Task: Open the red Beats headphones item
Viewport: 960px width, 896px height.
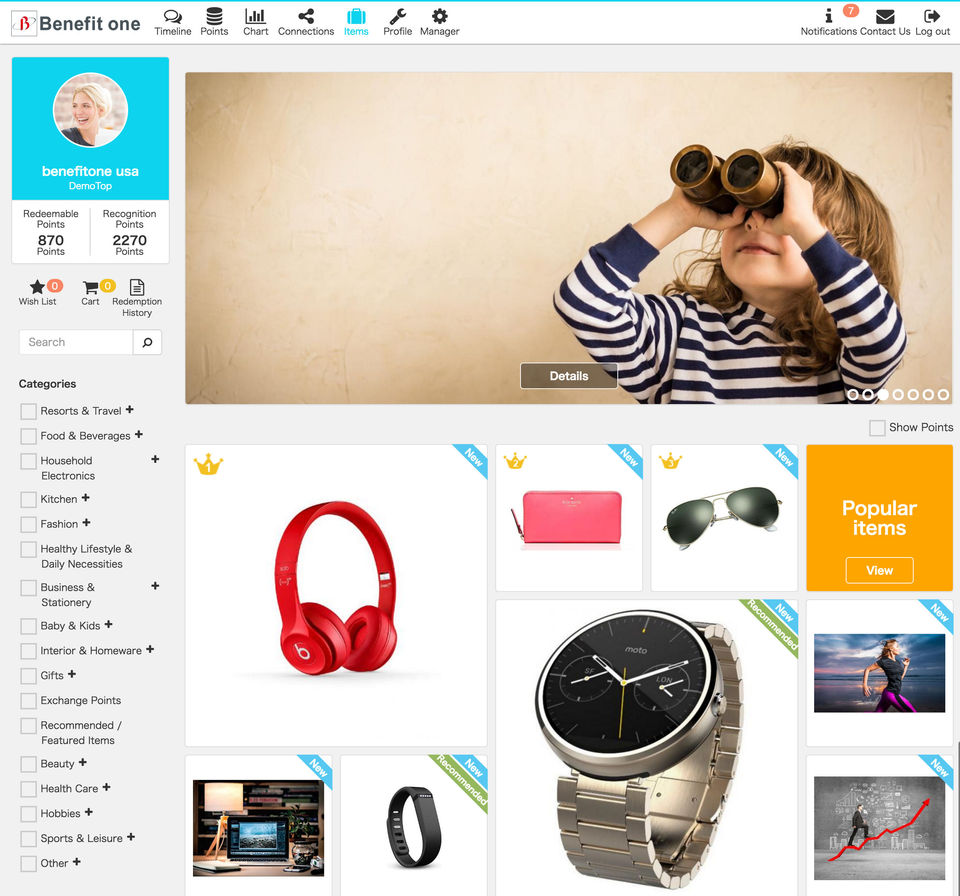Action: [x=336, y=596]
